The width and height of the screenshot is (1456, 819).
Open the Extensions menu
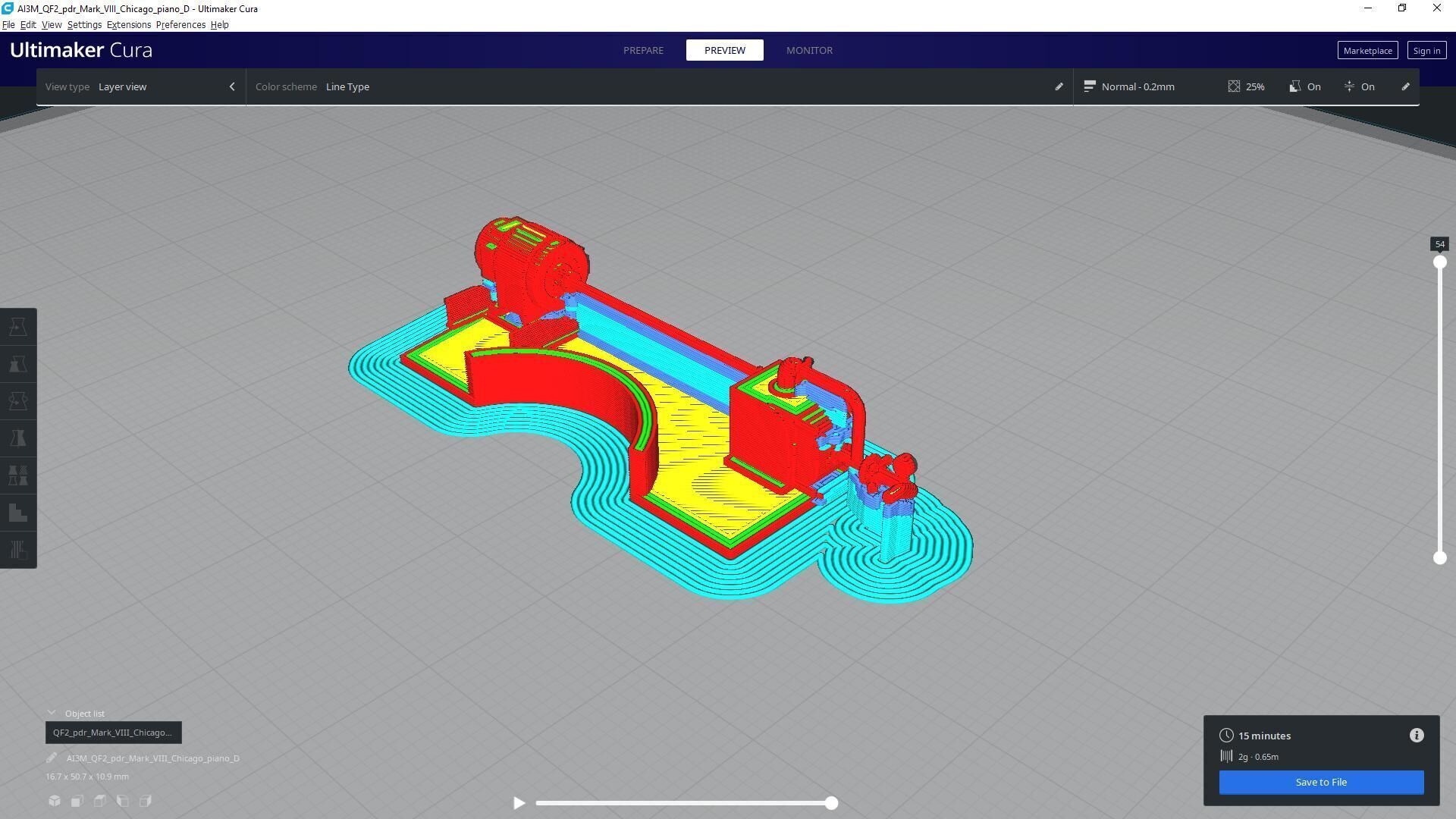pos(128,25)
